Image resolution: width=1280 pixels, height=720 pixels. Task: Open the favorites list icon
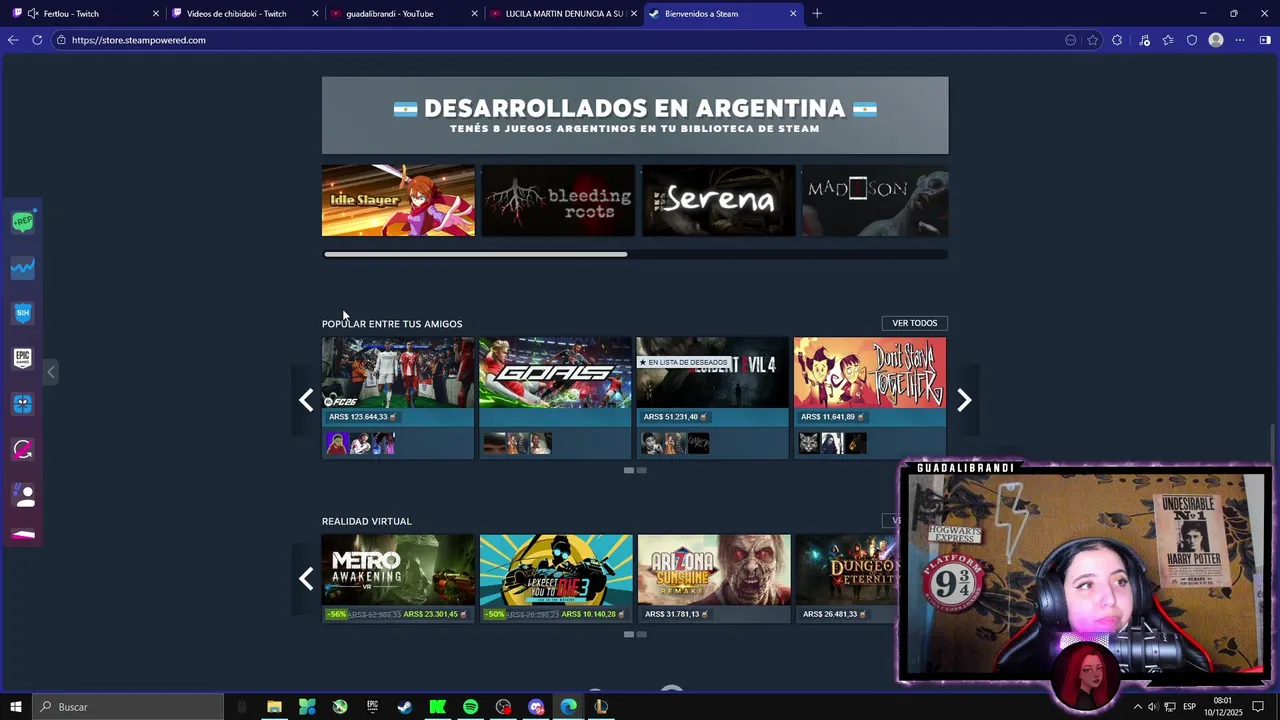(x=1168, y=40)
